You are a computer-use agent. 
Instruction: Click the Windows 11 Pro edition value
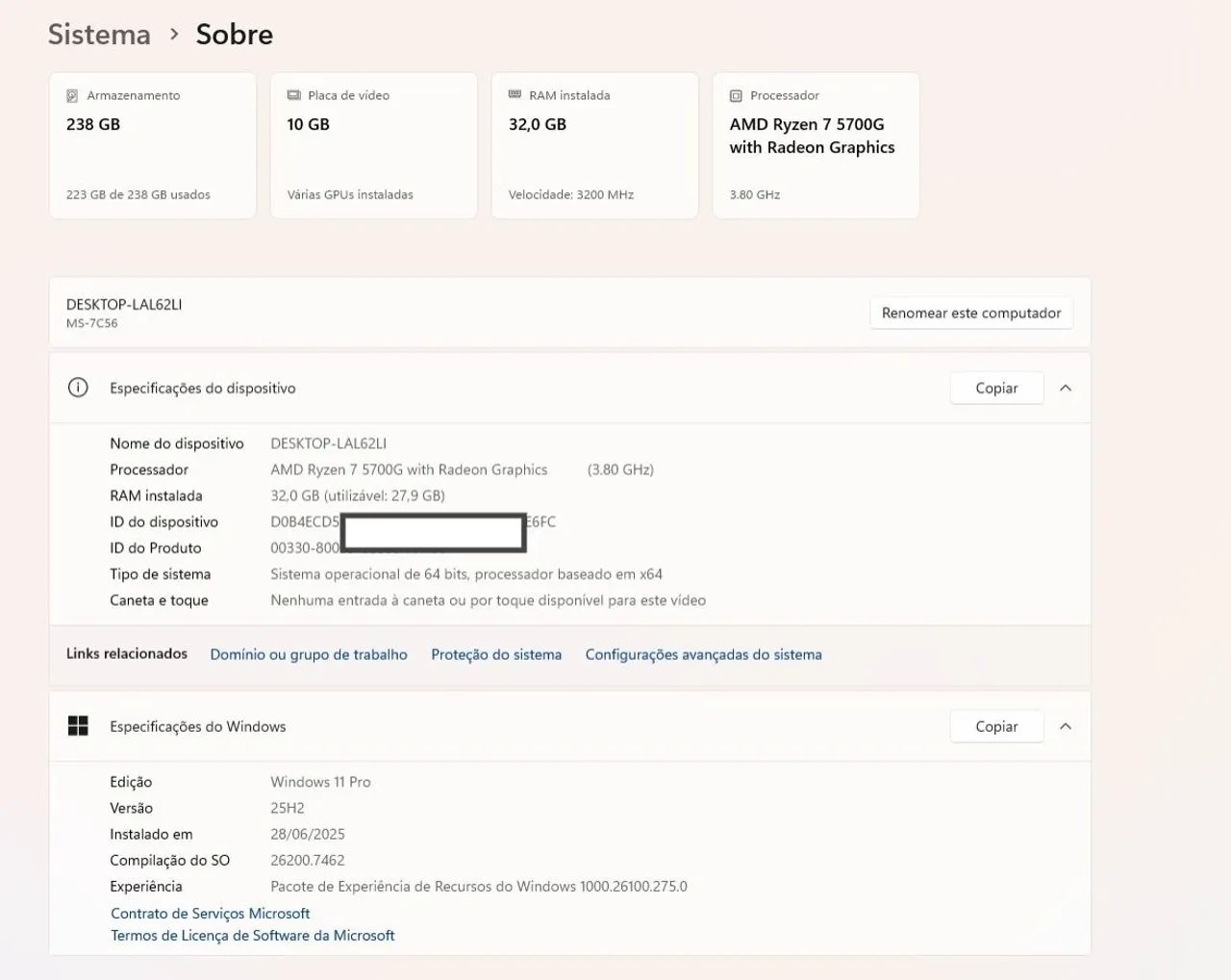click(x=320, y=782)
